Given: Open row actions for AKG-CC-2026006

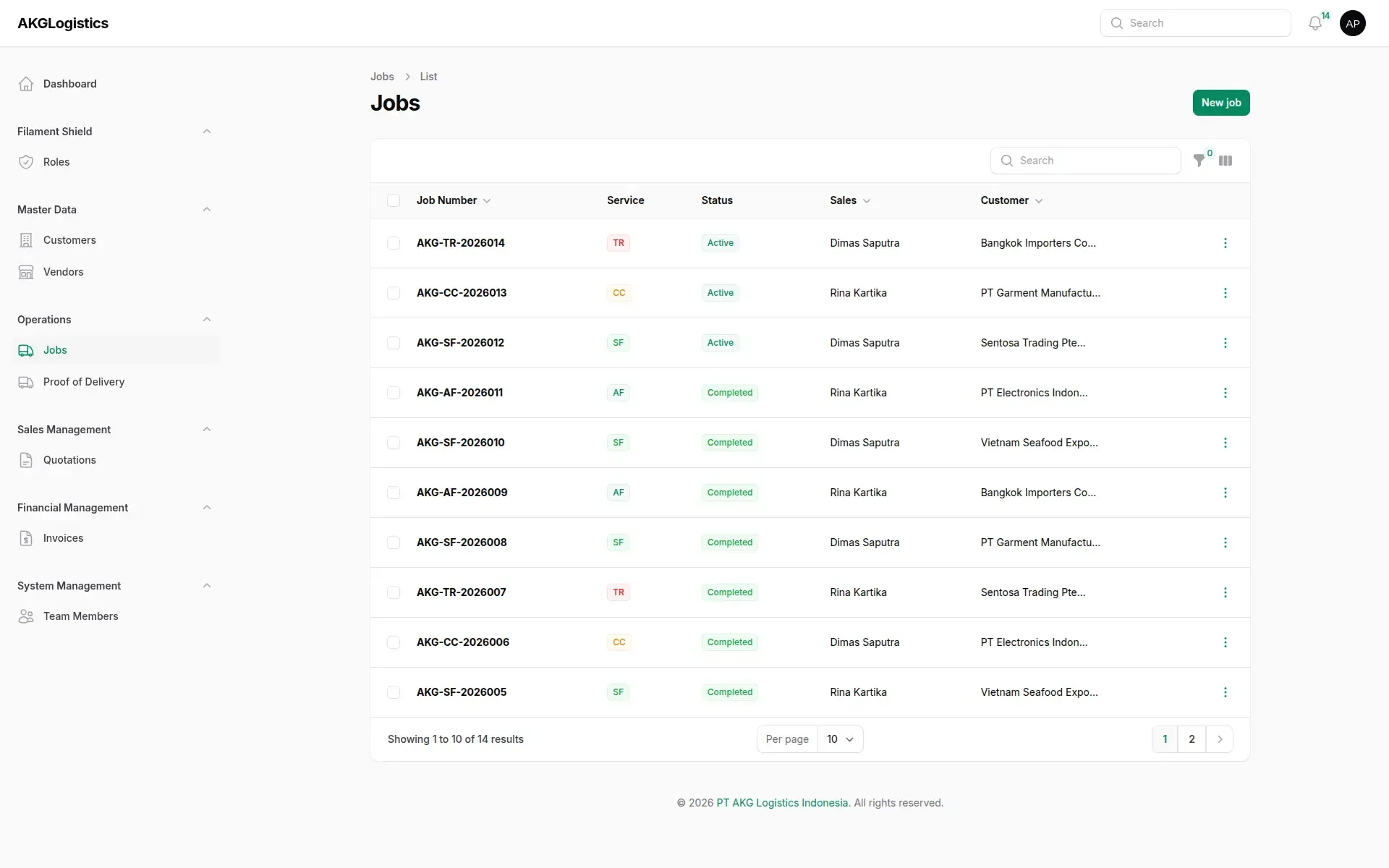Looking at the screenshot, I should pyautogui.click(x=1225, y=642).
